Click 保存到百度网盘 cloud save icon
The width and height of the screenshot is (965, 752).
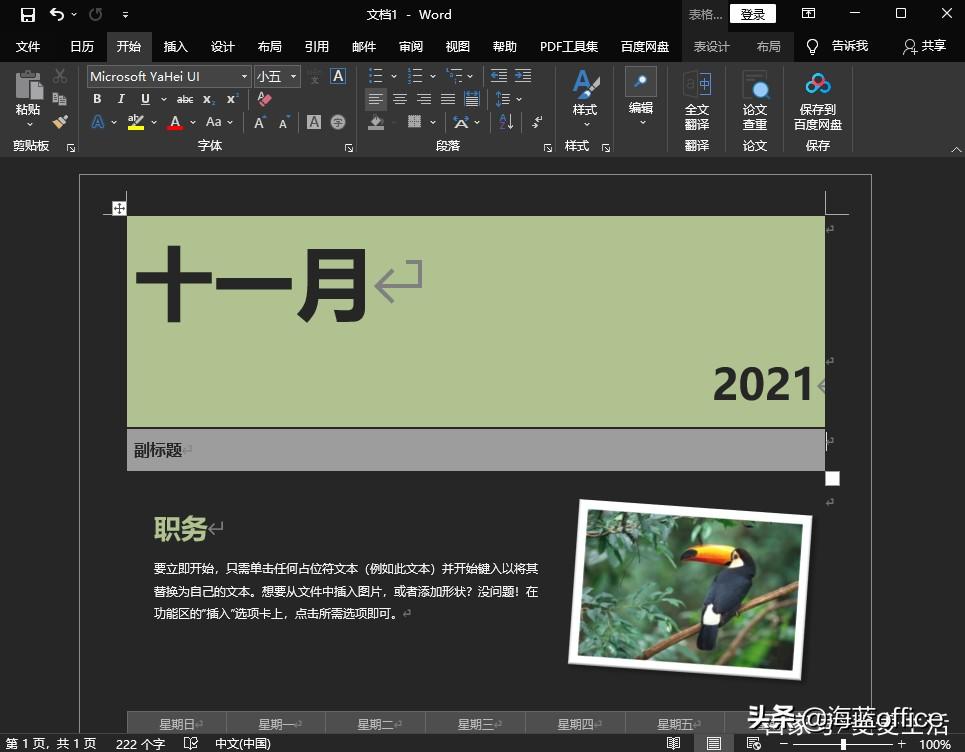(x=817, y=101)
